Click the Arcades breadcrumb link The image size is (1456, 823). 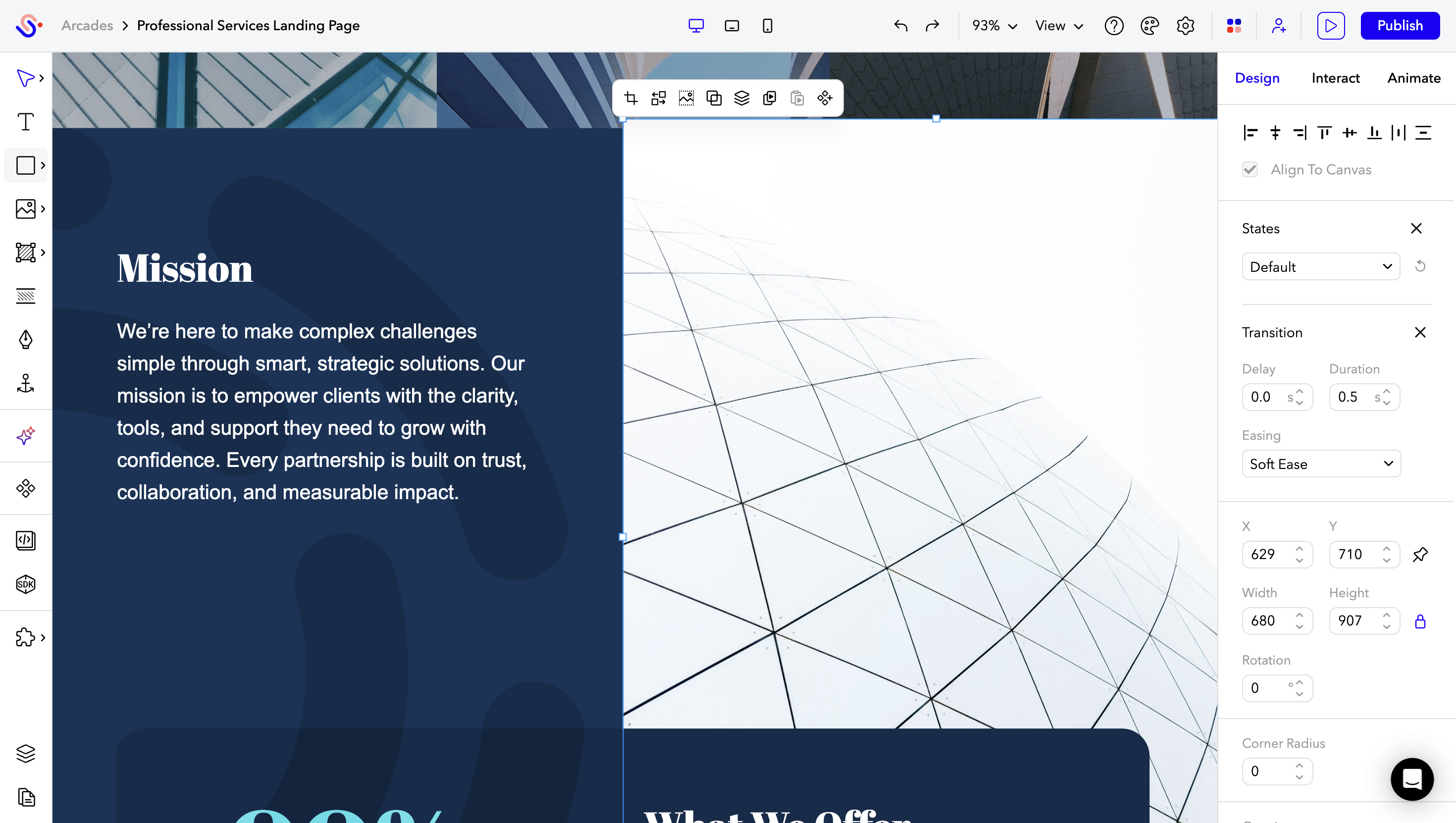coord(87,26)
